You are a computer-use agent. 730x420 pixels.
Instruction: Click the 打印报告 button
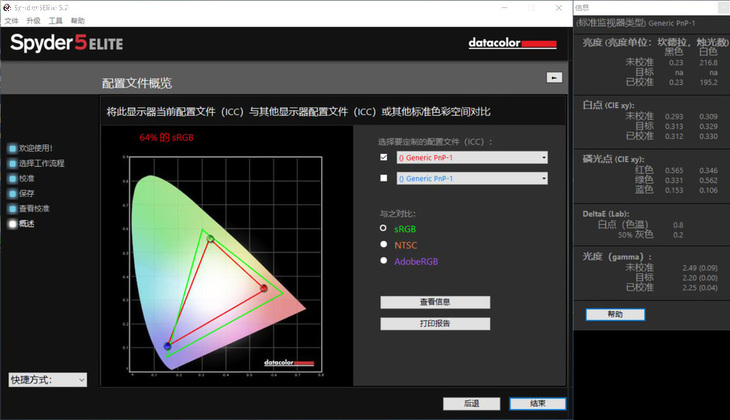point(435,323)
